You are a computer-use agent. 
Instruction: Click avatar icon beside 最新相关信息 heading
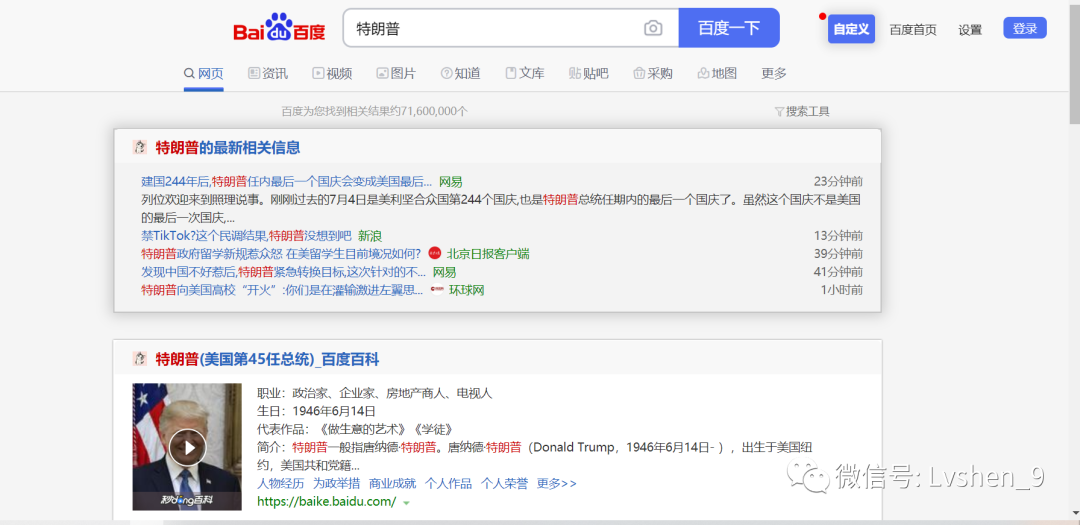pos(140,147)
